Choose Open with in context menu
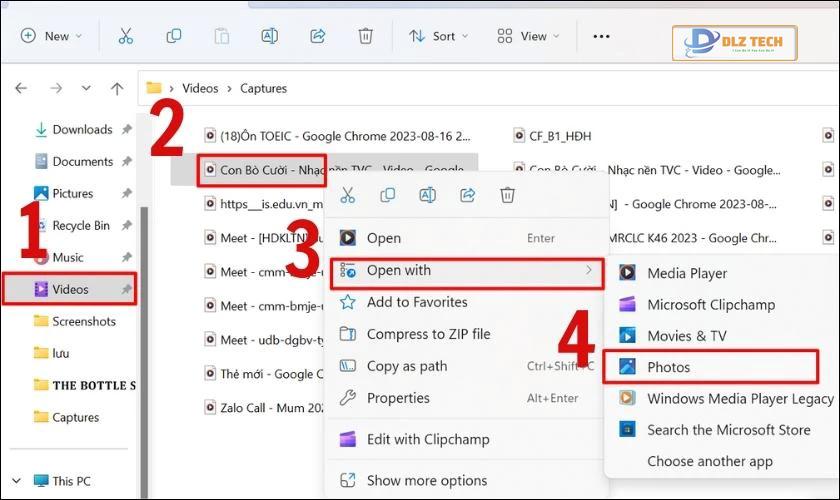This screenshot has width=840, height=500. 467,273
